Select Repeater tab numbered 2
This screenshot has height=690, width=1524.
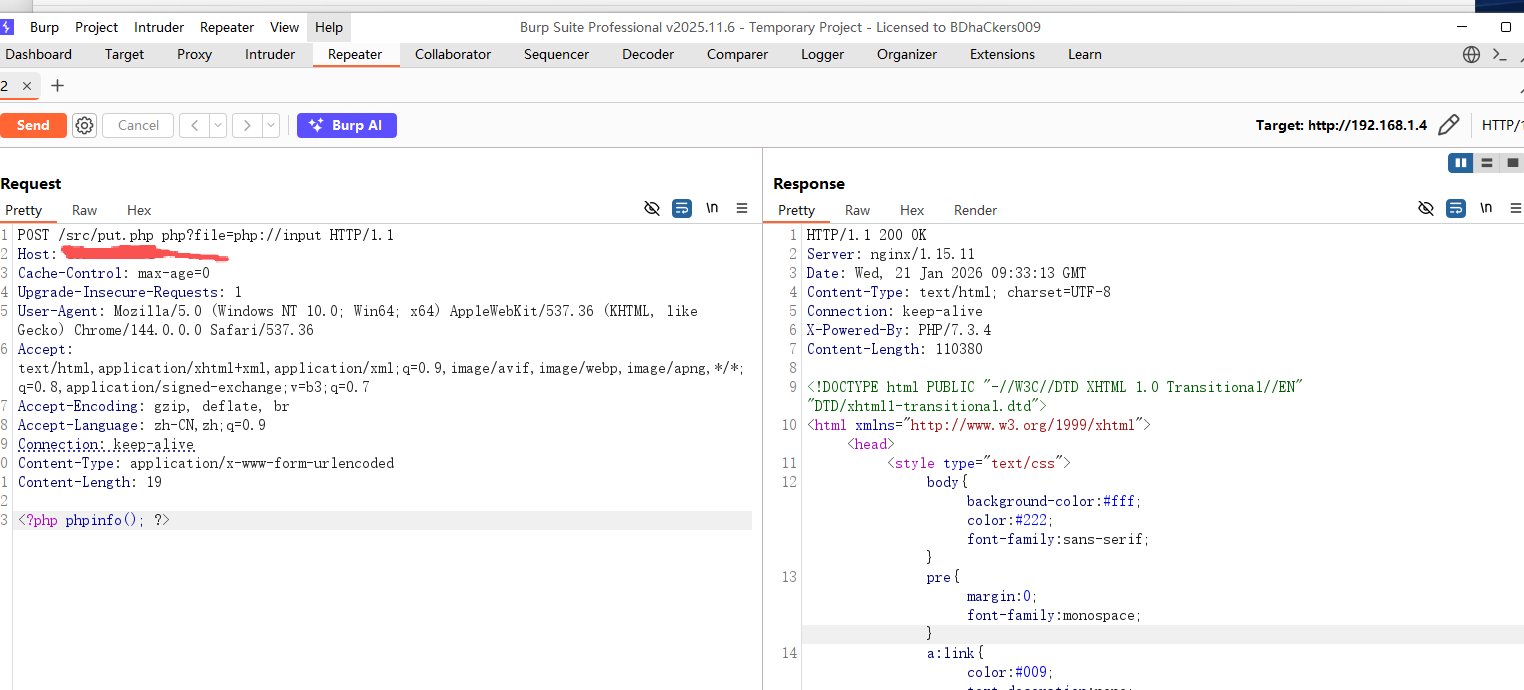[x=5, y=86]
